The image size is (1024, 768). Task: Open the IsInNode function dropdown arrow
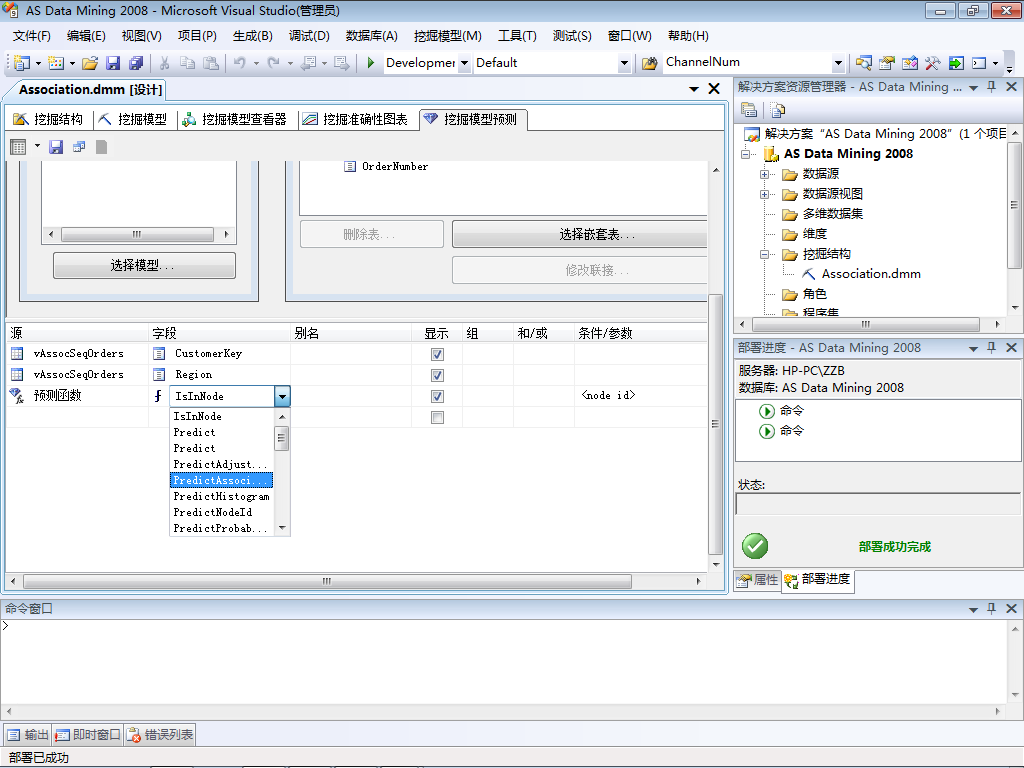click(282, 396)
